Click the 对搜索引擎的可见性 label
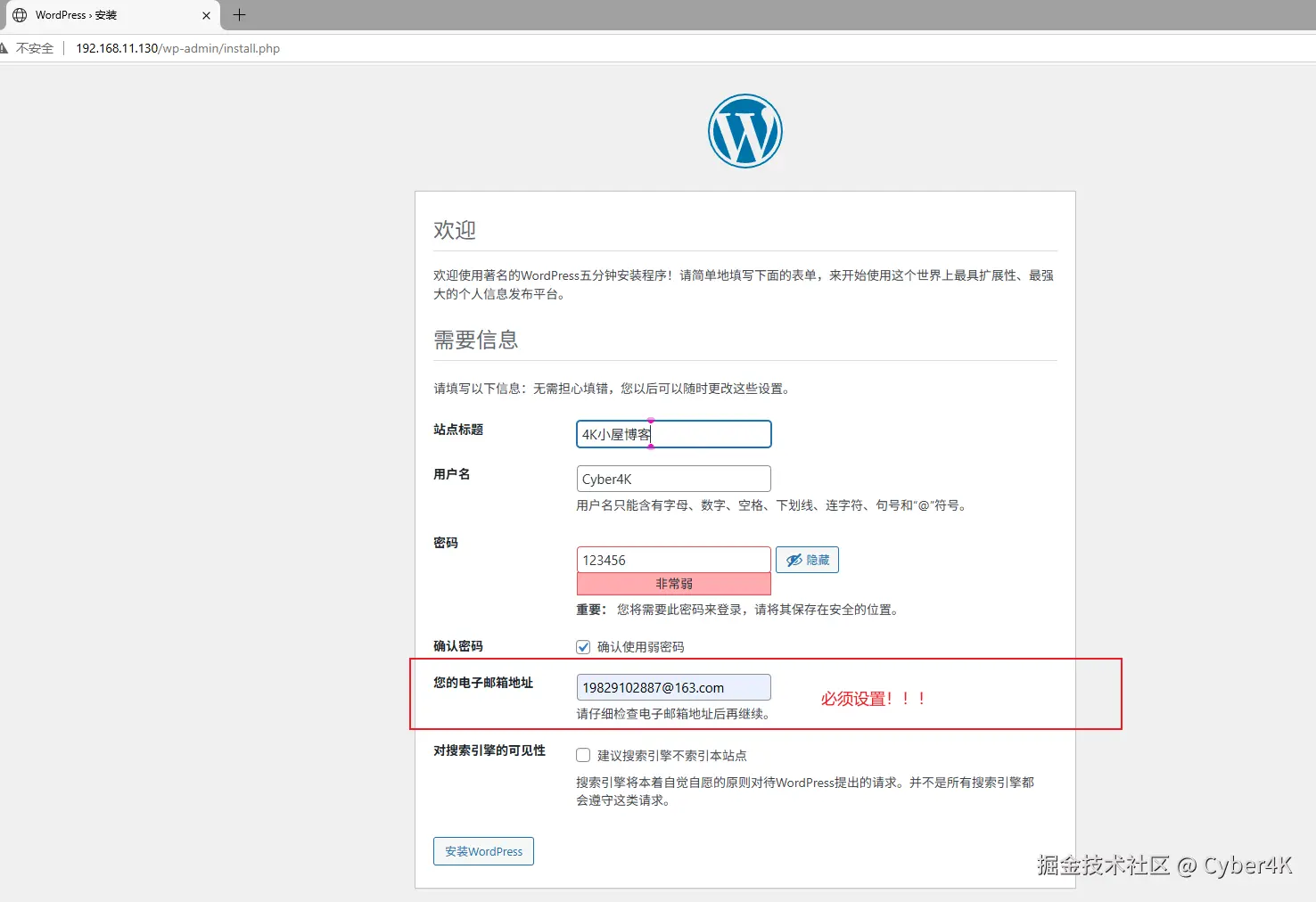 pyautogui.click(x=489, y=750)
